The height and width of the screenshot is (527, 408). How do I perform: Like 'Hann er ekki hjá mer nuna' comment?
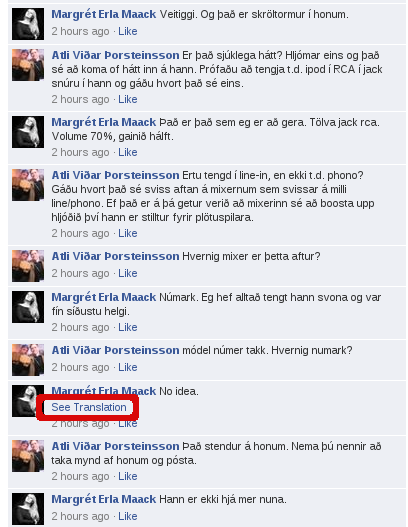(x=128, y=516)
